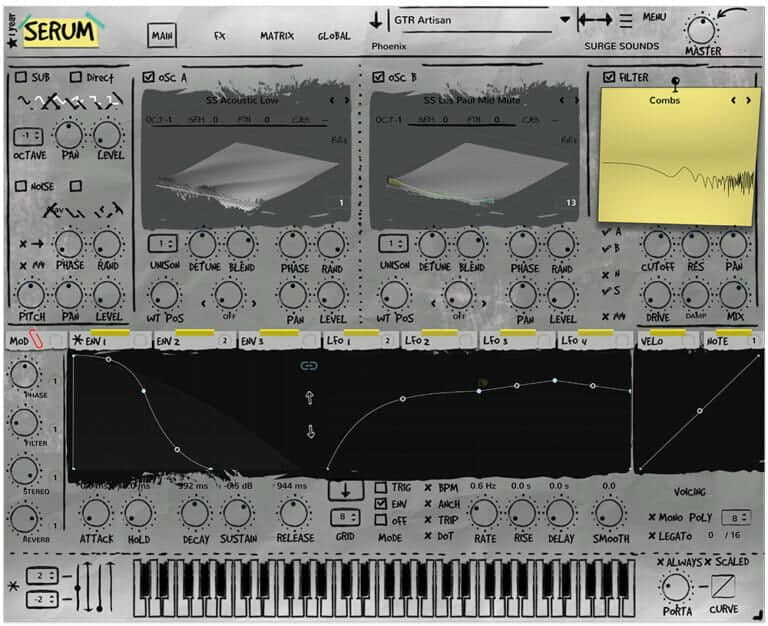Viewport: 768px width, 626px height.
Task: Click OSC B warp mode right arrow
Action: 483,304
